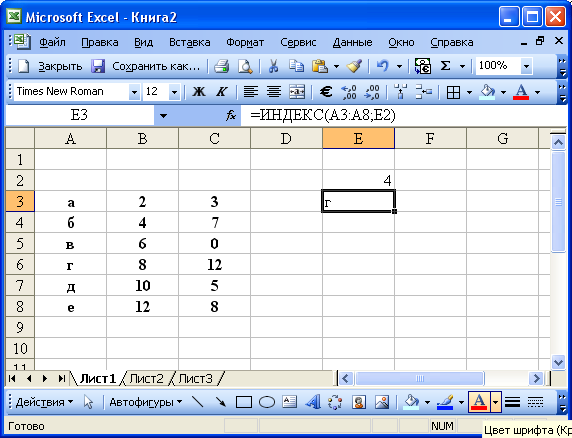
Task: Open the Вставка menu
Action: point(189,42)
